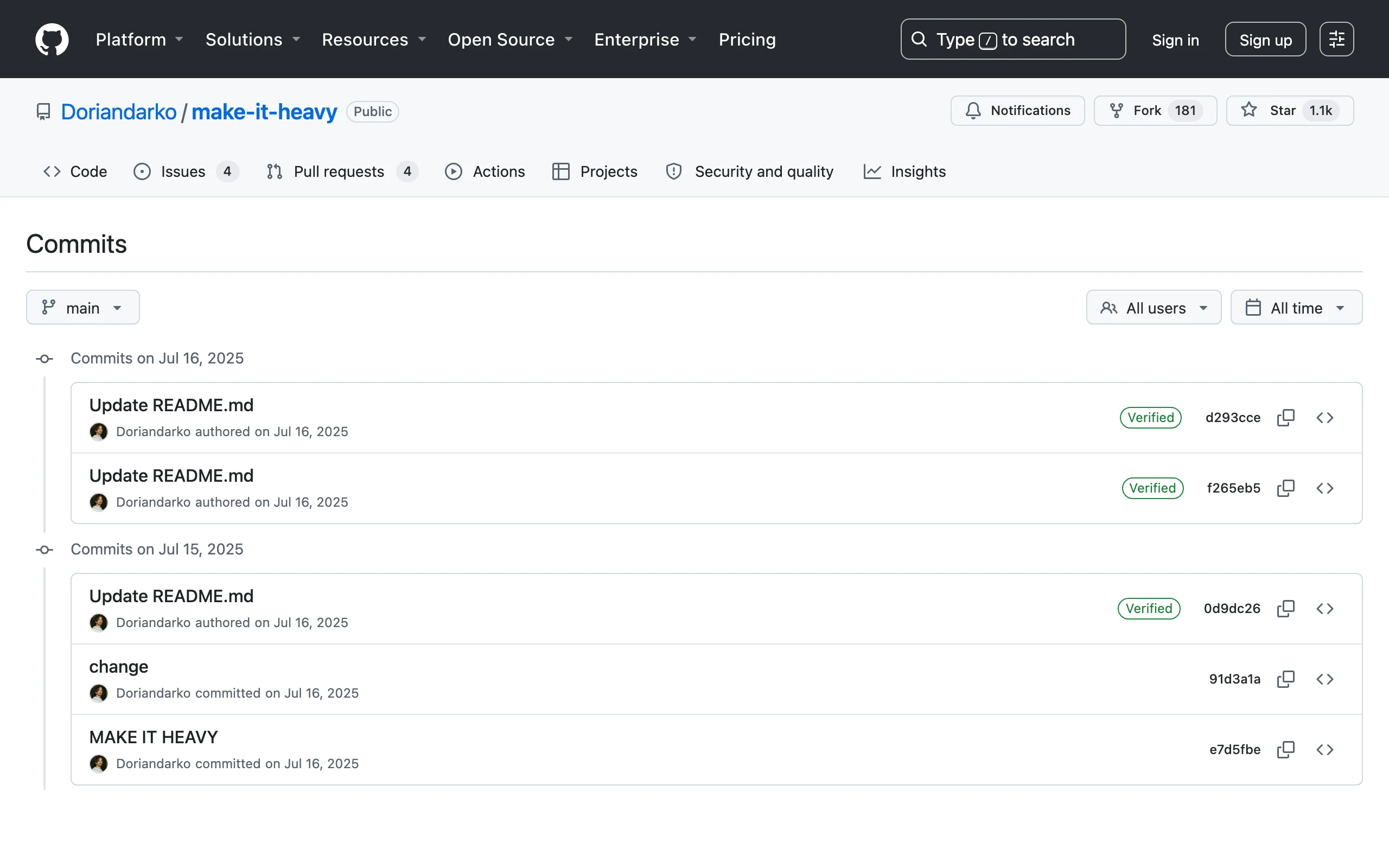The width and height of the screenshot is (1389, 868).
Task: Click Doriandarko avatar on change commit
Action: (99, 693)
